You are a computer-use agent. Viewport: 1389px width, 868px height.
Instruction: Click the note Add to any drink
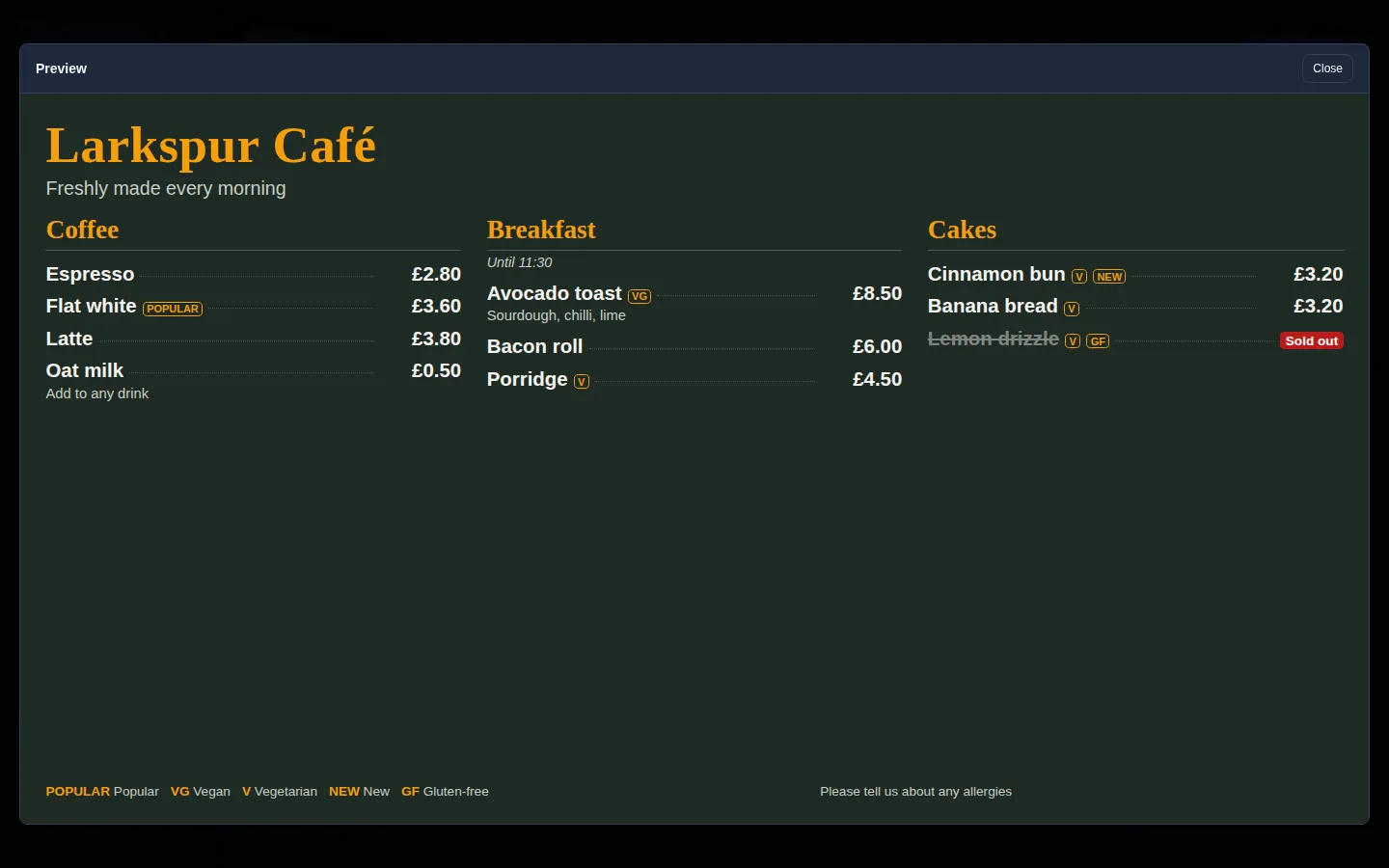pyautogui.click(x=97, y=393)
